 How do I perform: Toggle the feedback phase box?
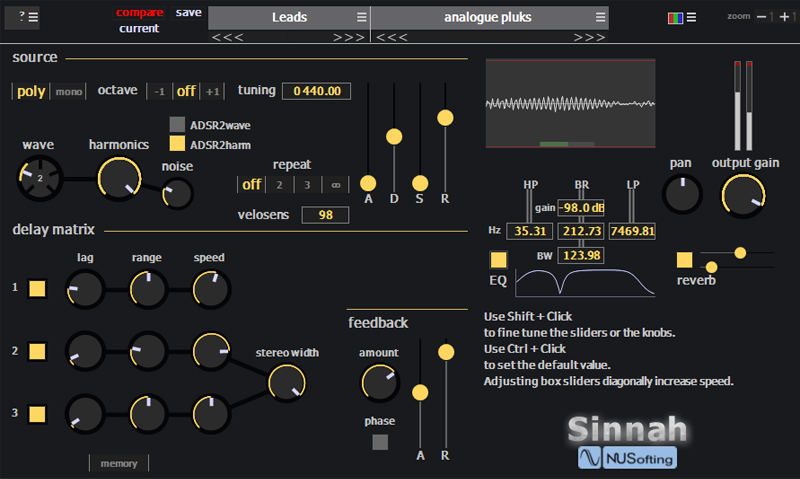click(380, 442)
